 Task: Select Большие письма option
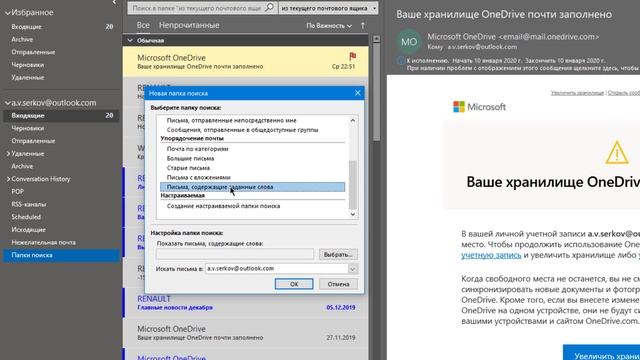point(190,158)
